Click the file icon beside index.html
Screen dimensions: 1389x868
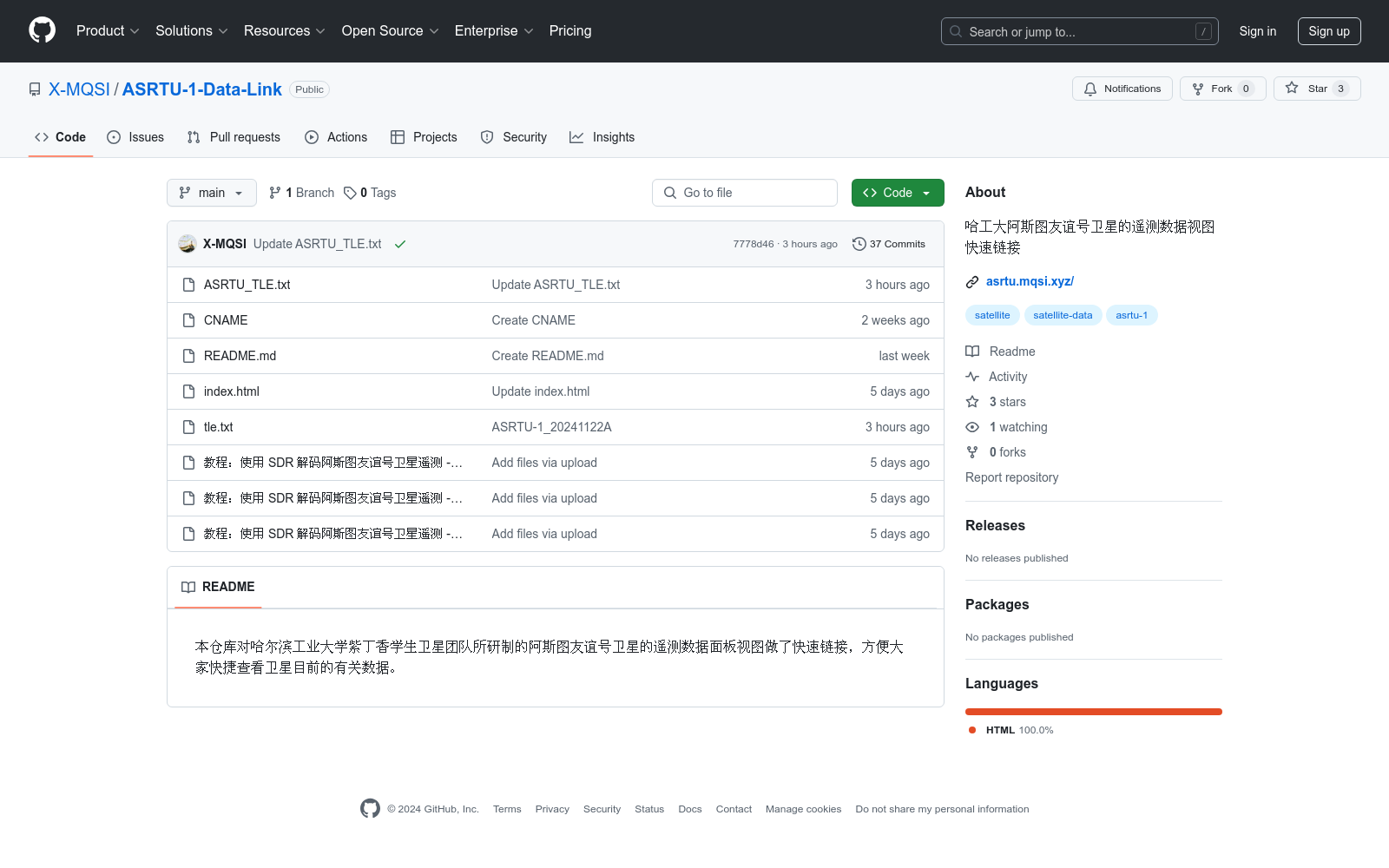coord(188,391)
